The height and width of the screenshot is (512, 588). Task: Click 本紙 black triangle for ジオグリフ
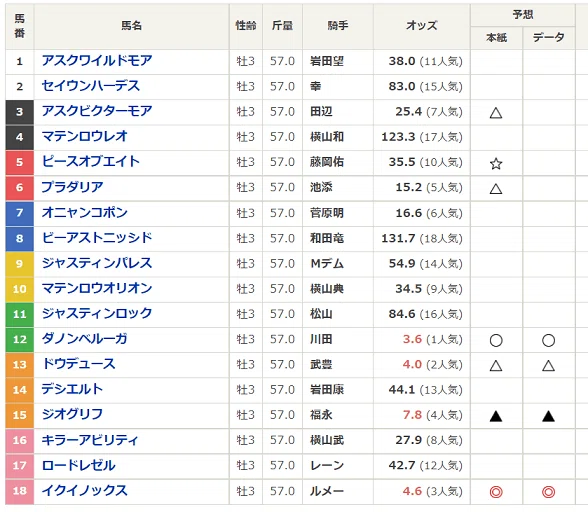coord(496,416)
